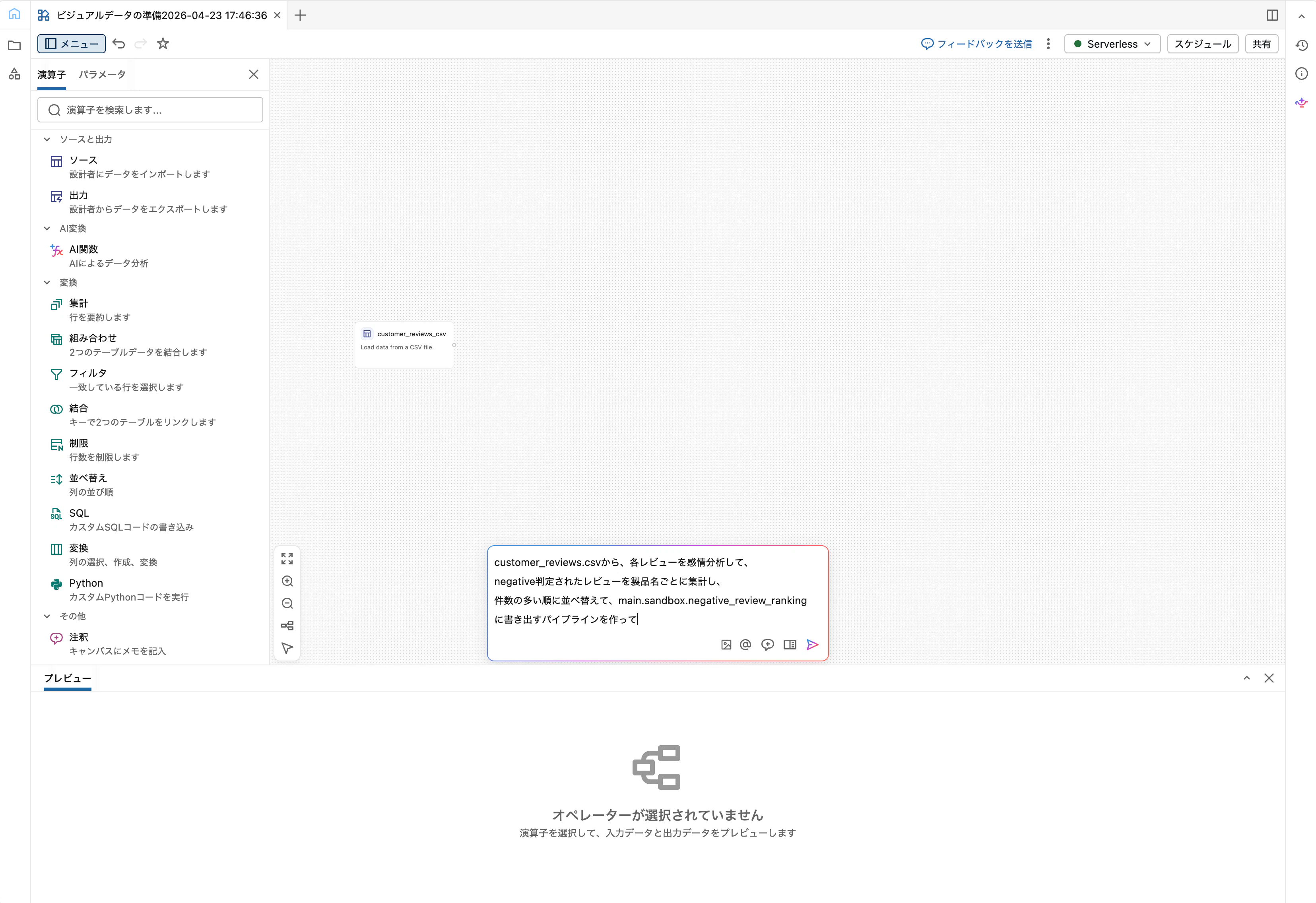Send the AI pipeline prompt
Image resolution: width=1316 pixels, height=903 pixels.
812,644
